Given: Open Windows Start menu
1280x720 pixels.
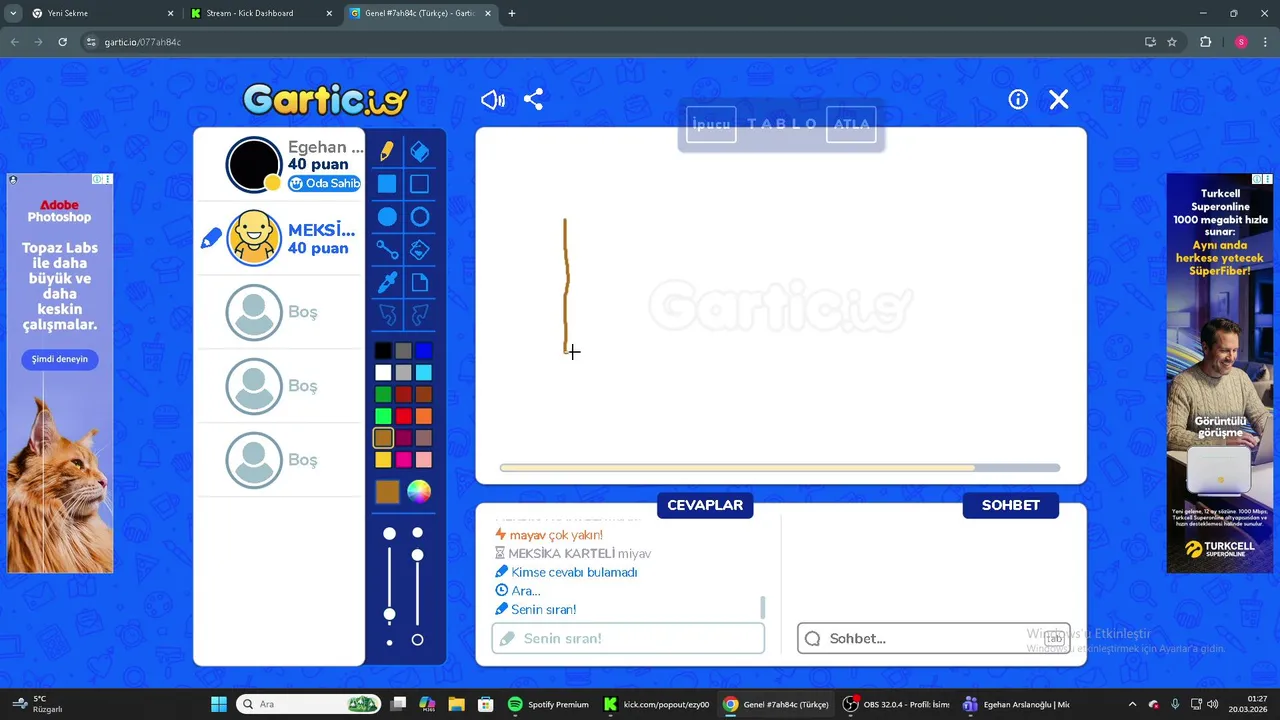Looking at the screenshot, I should [218, 704].
